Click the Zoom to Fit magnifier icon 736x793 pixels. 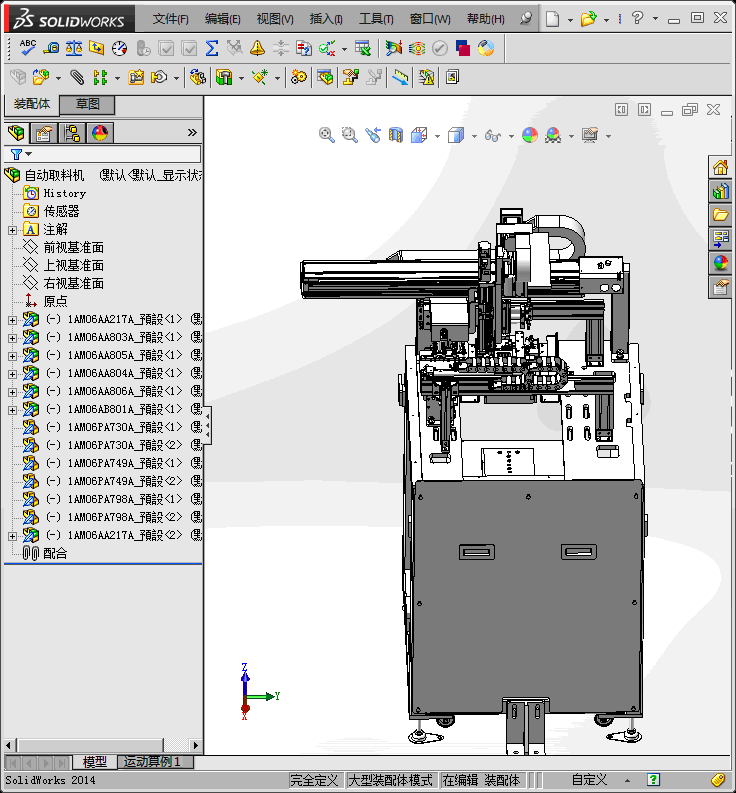[326, 135]
